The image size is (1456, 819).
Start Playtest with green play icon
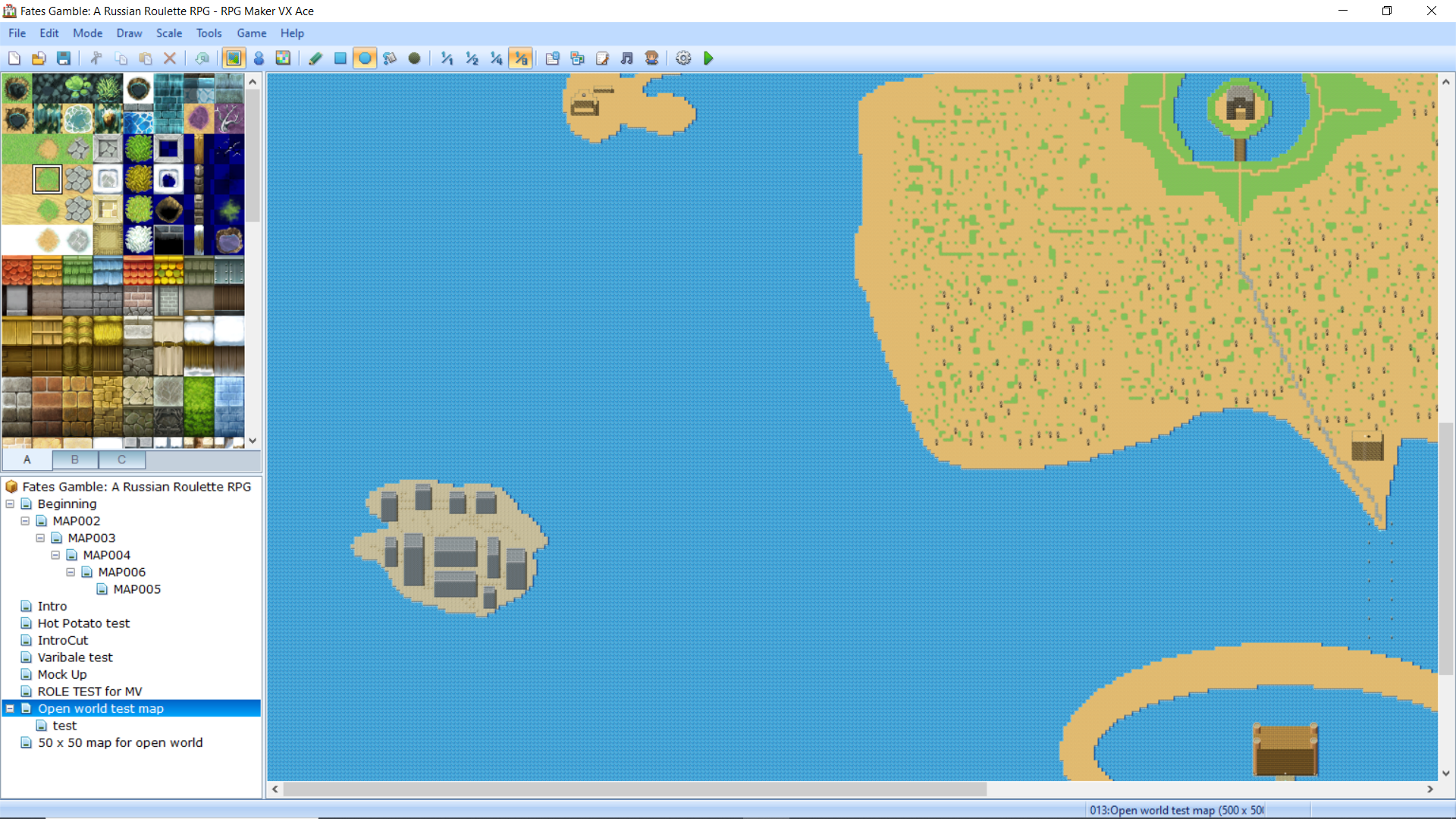(x=708, y=58)
